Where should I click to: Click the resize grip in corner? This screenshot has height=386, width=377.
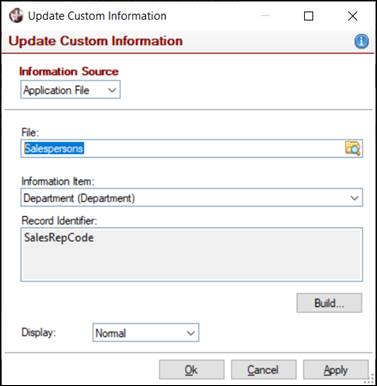(x=370, y=380)
